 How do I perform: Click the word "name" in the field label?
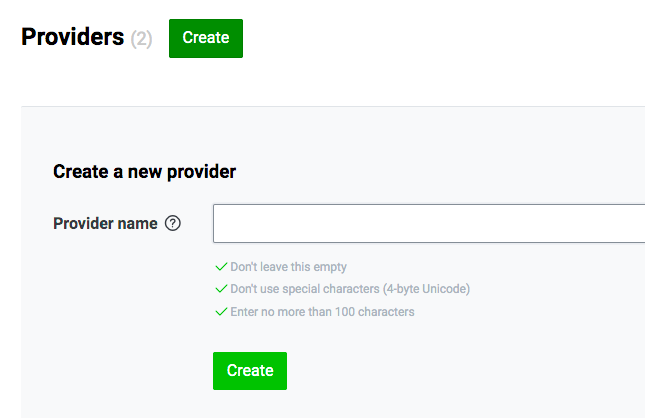[137, 224]
